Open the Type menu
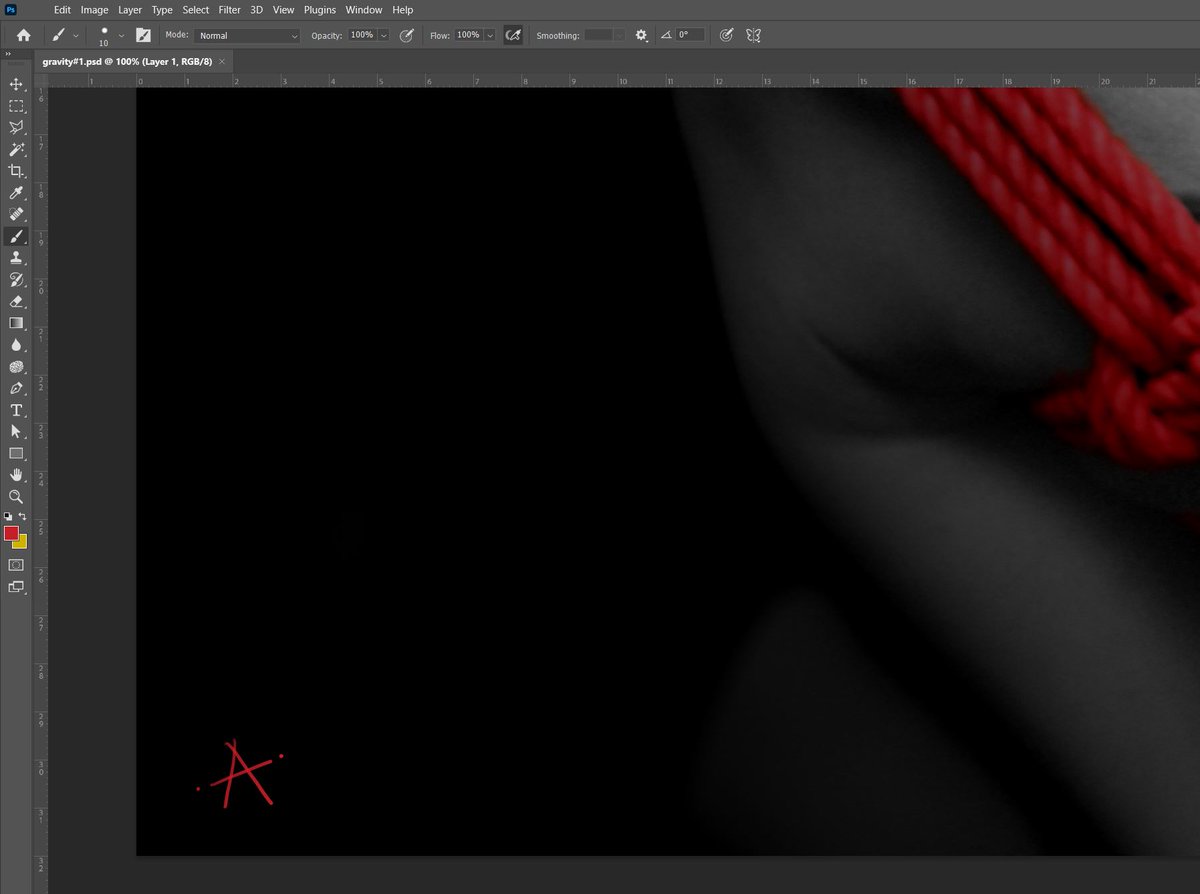Screen dimensions: 1200x894 click(162, 10)
